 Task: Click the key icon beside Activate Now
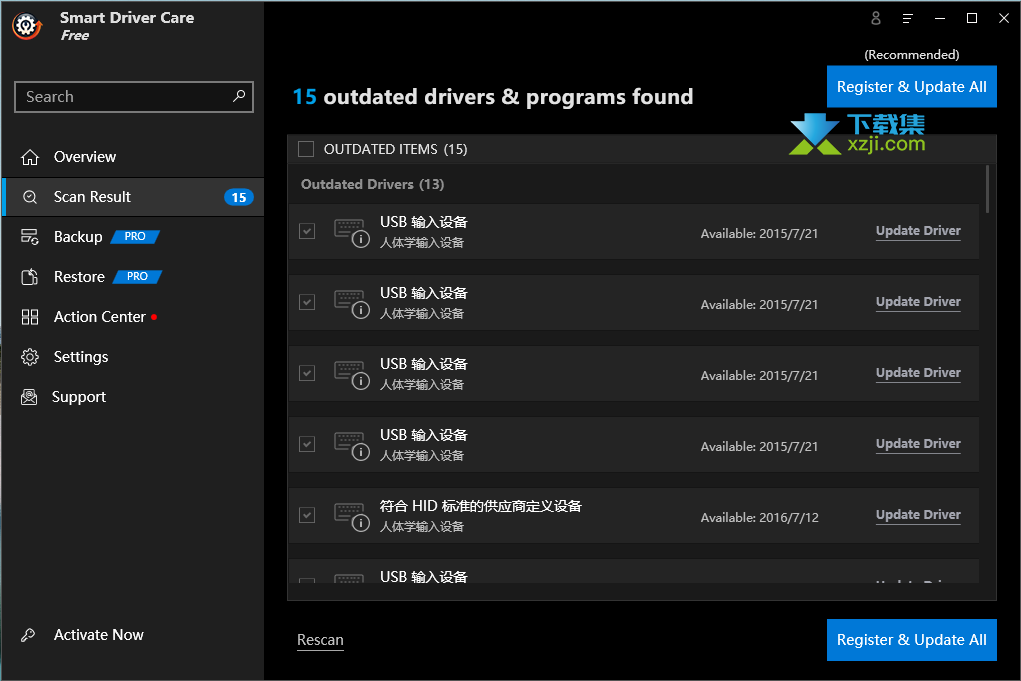click(x=28, y=635)
